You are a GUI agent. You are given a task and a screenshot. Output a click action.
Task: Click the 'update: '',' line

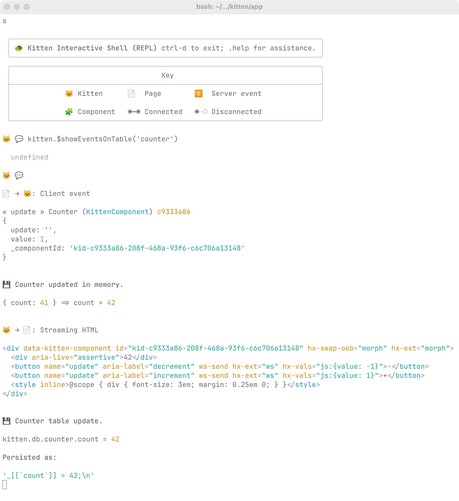tap(33, 230)
